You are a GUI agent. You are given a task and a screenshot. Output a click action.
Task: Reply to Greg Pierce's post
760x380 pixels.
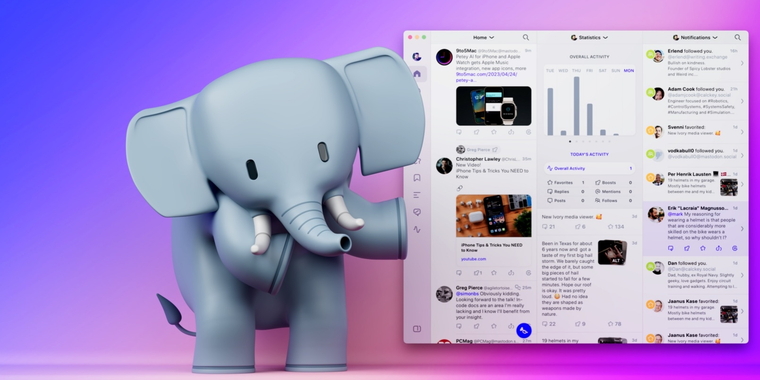point(459,326)
